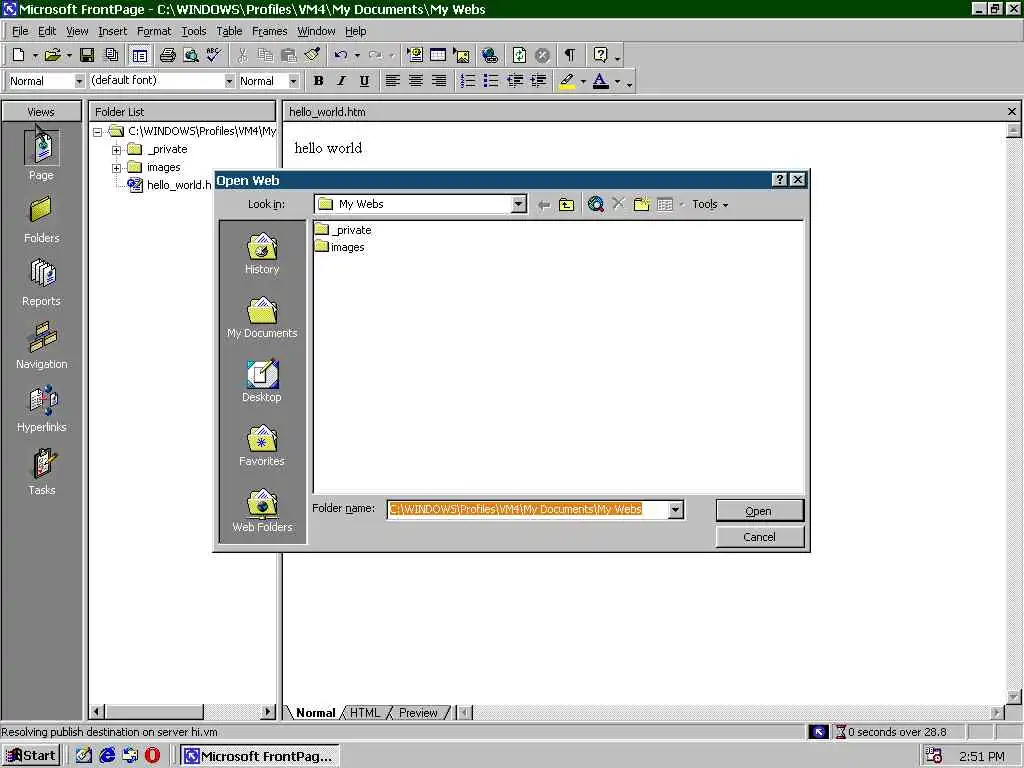This screenshot has height=768, width=1024.
Task: Apply the yellow highlight color
Action: click(567, 81)
